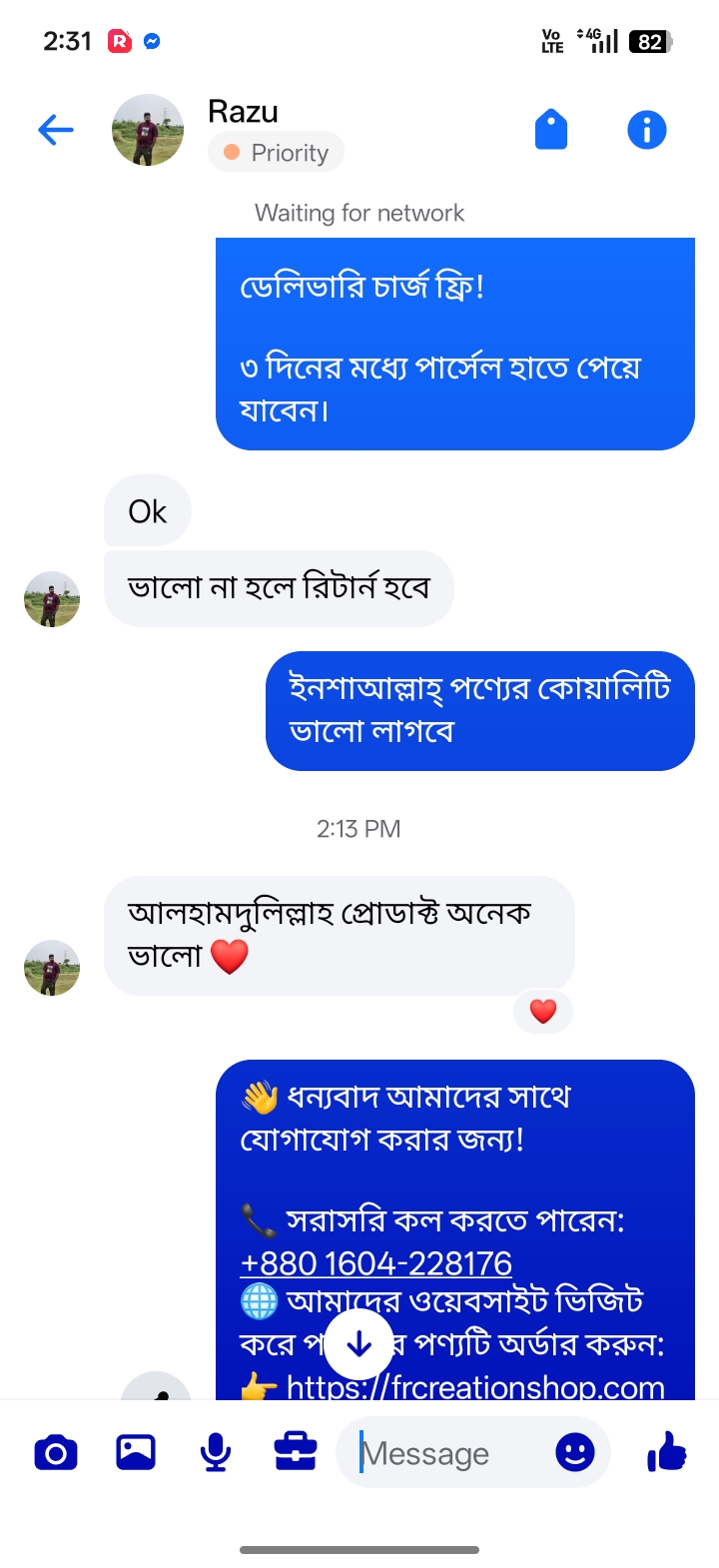Image resolution: width=719 pixels, height=1568 pixels.
Task: Select the 'Ok' message bubble
Action: point(148,511)
